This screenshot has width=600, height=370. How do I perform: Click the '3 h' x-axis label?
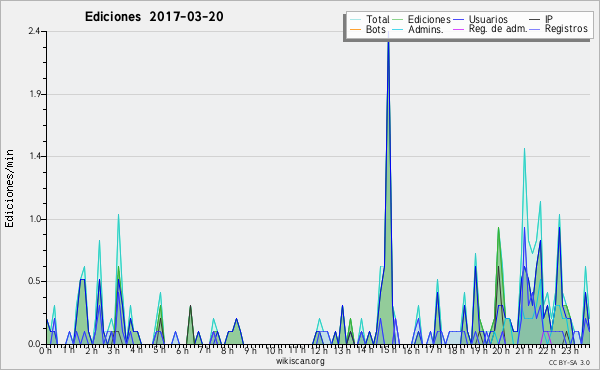tap(113, 351)
